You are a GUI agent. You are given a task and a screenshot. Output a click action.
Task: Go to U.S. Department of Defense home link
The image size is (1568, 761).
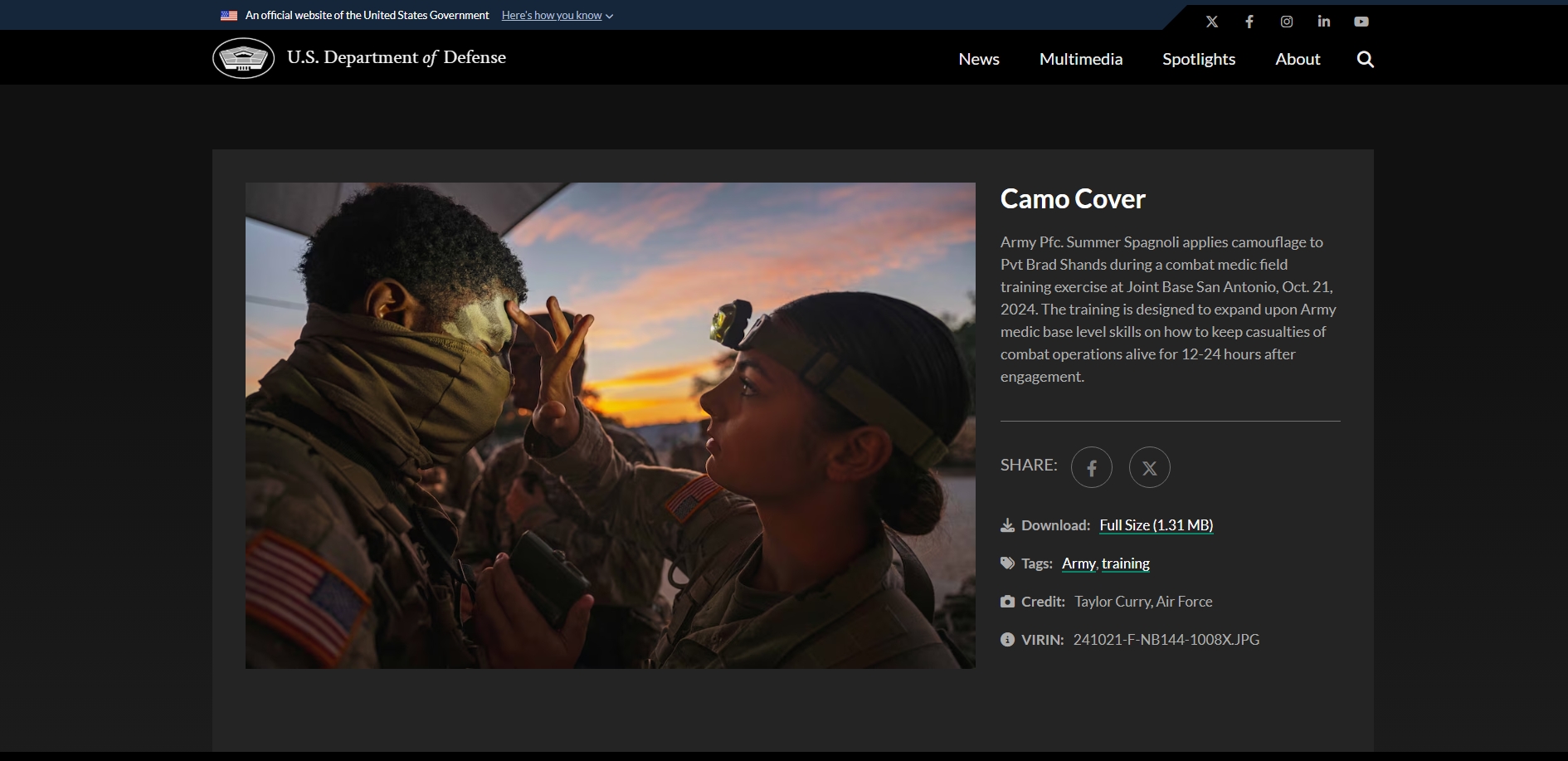[397, 57]
